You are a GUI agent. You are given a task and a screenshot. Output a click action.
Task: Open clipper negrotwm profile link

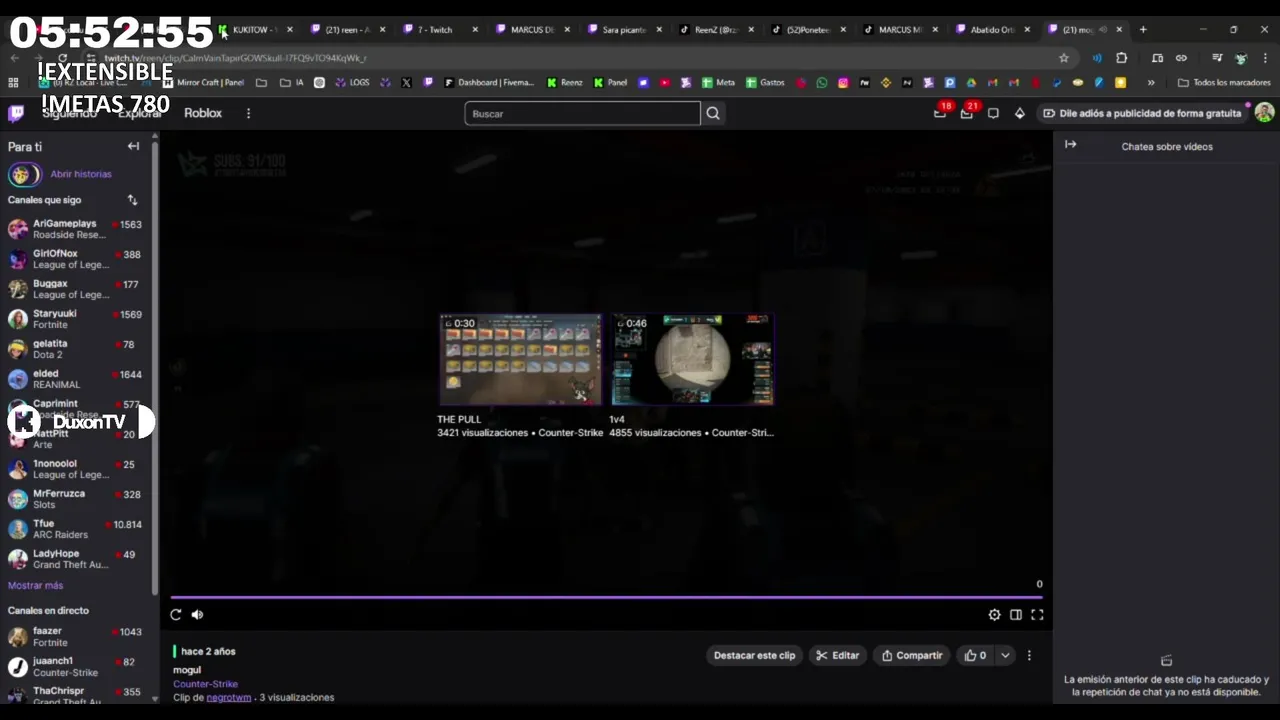(229, 697)
